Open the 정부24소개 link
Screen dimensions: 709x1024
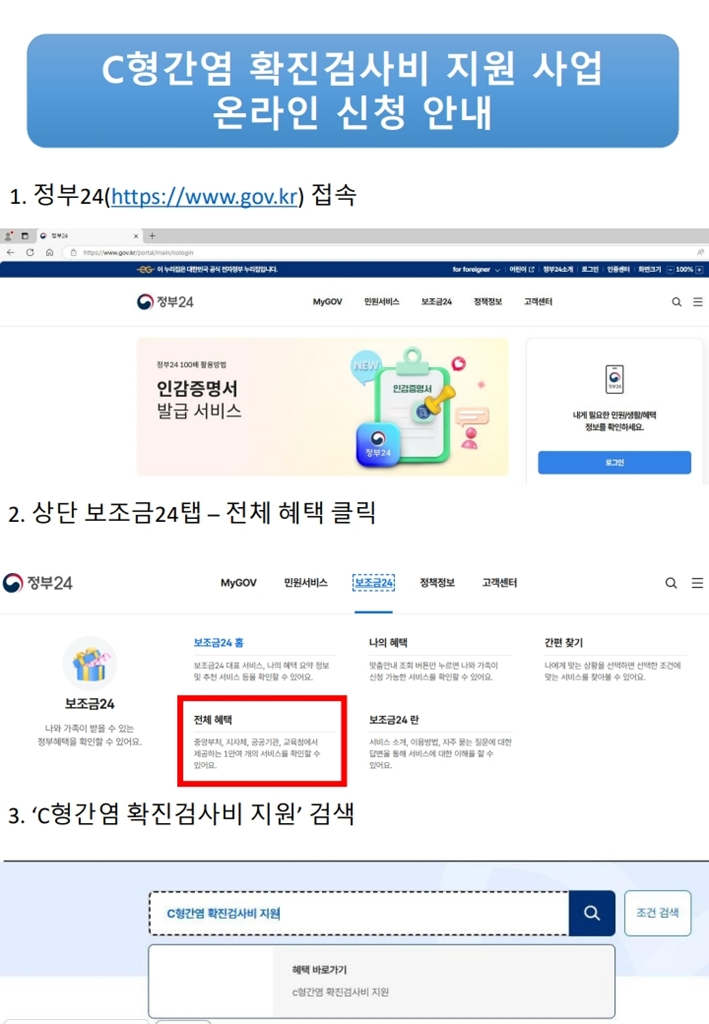click(x=558, y=269)
